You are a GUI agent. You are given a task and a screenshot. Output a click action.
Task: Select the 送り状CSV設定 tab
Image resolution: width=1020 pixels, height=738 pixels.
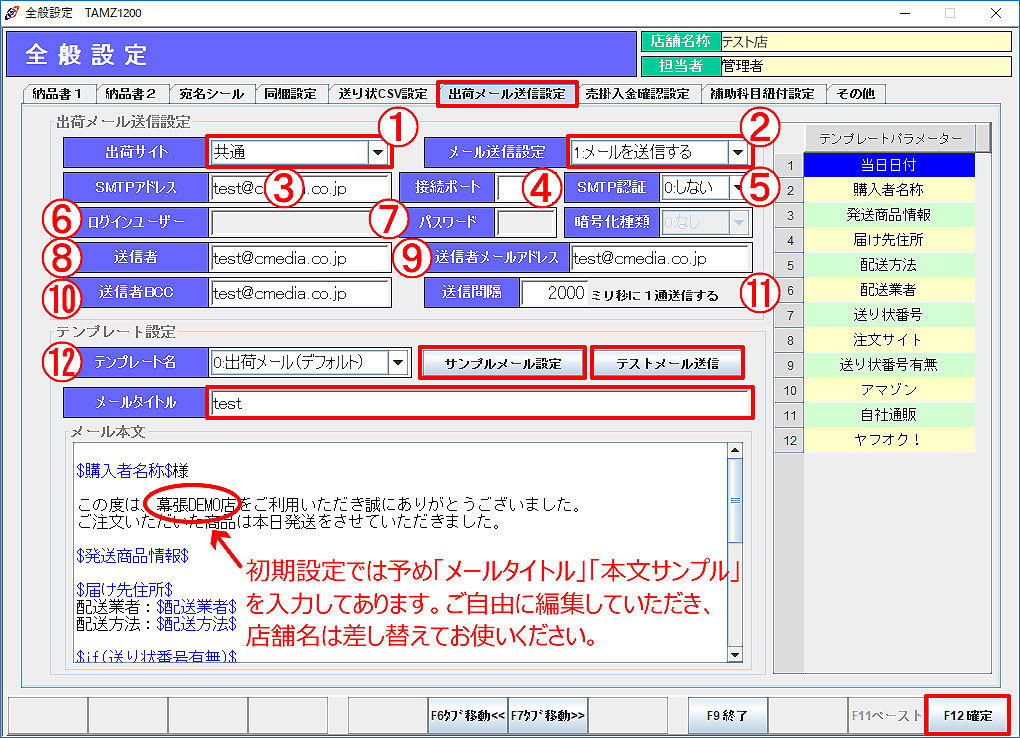pos(382,94)
